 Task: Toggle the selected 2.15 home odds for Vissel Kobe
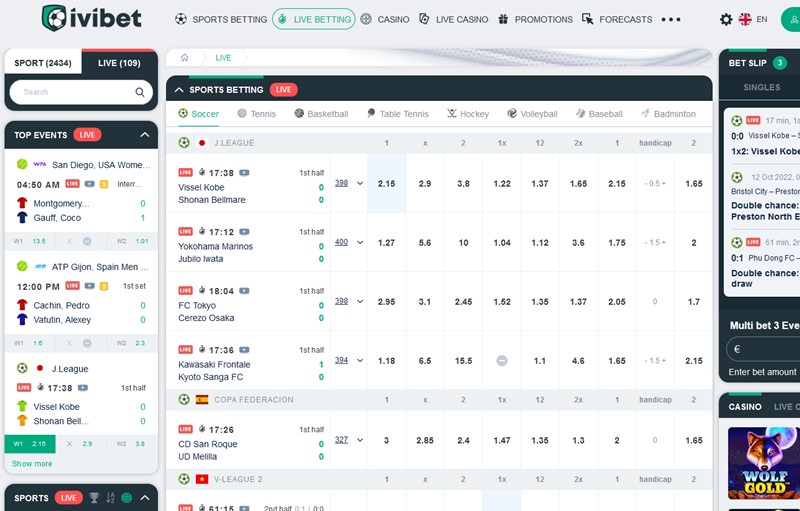tap(387, 184)
